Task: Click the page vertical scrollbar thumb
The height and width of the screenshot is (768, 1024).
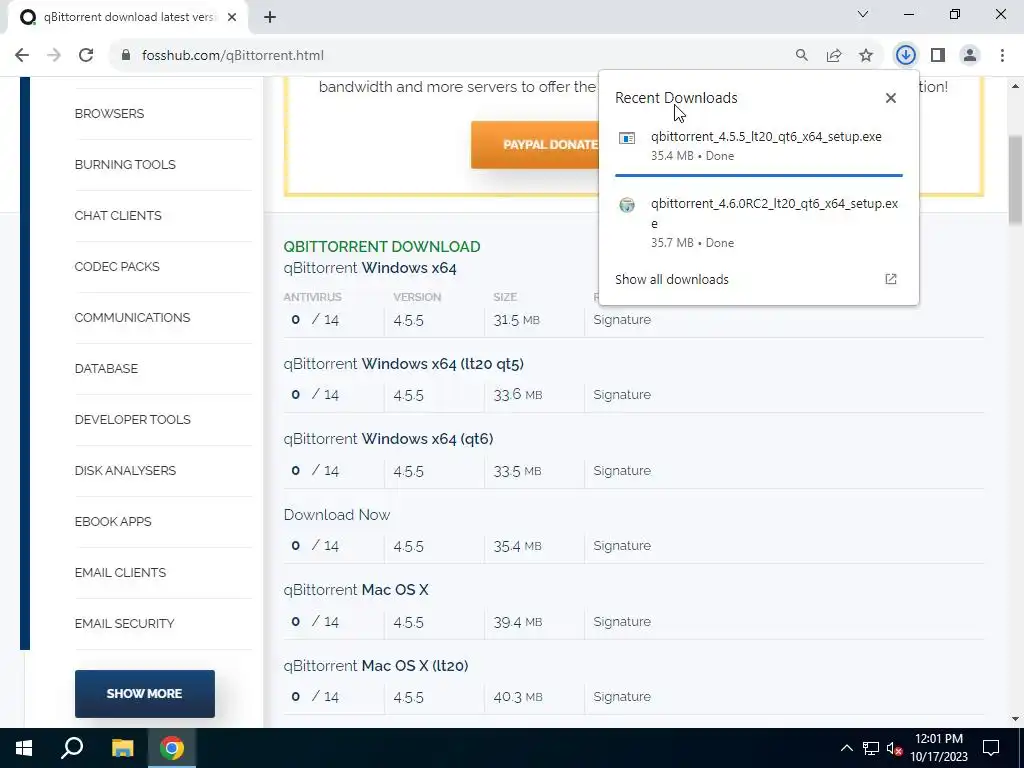Action: pyautogui.click(x=1015, y=182)
